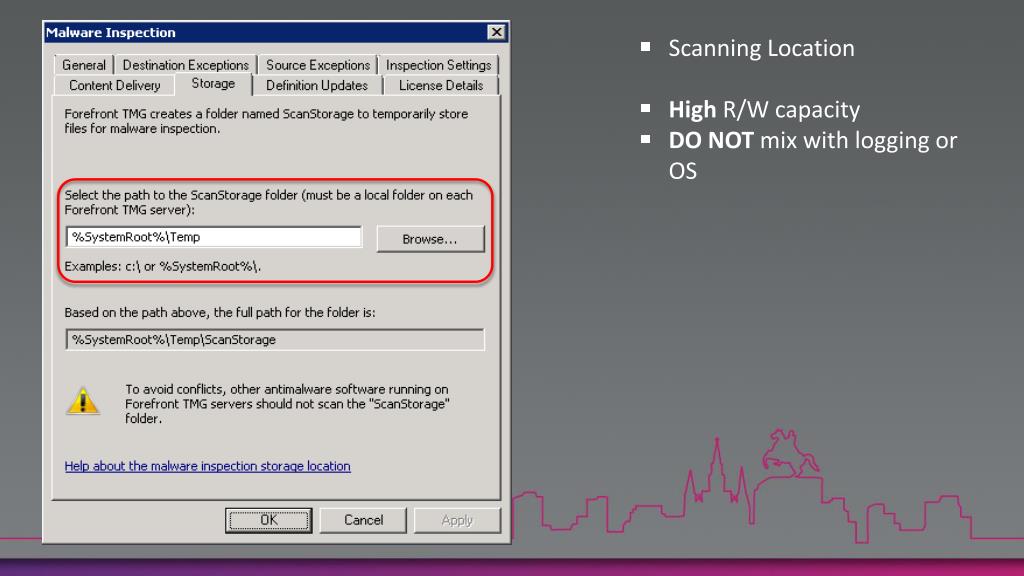The height and width of the screenshot is (576, 1024).
Task: Click the read-only full path field
Action: pyautogui.click(x=275, y=340)
